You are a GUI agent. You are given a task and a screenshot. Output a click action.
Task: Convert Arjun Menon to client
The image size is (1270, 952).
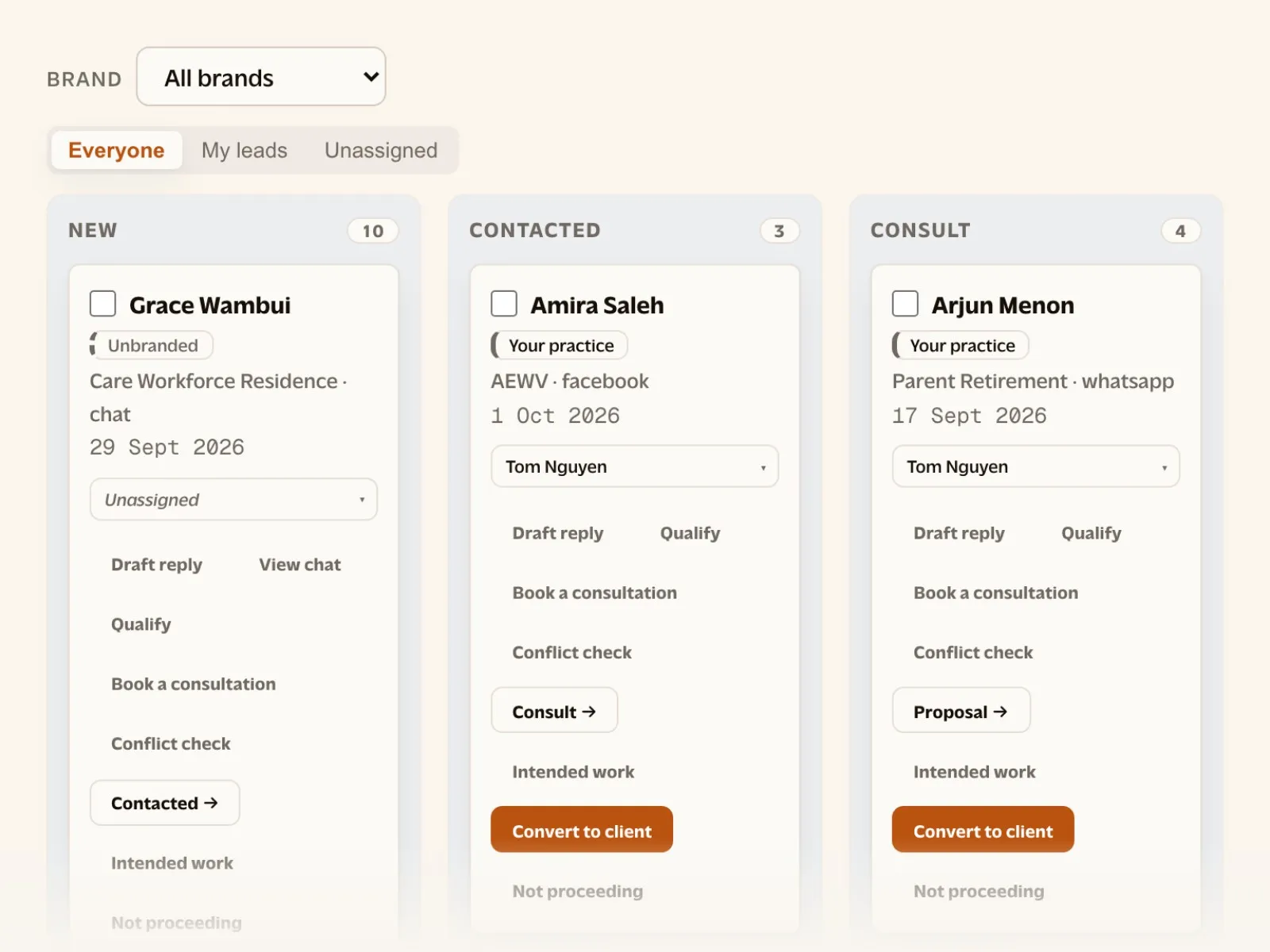[983, 830]
